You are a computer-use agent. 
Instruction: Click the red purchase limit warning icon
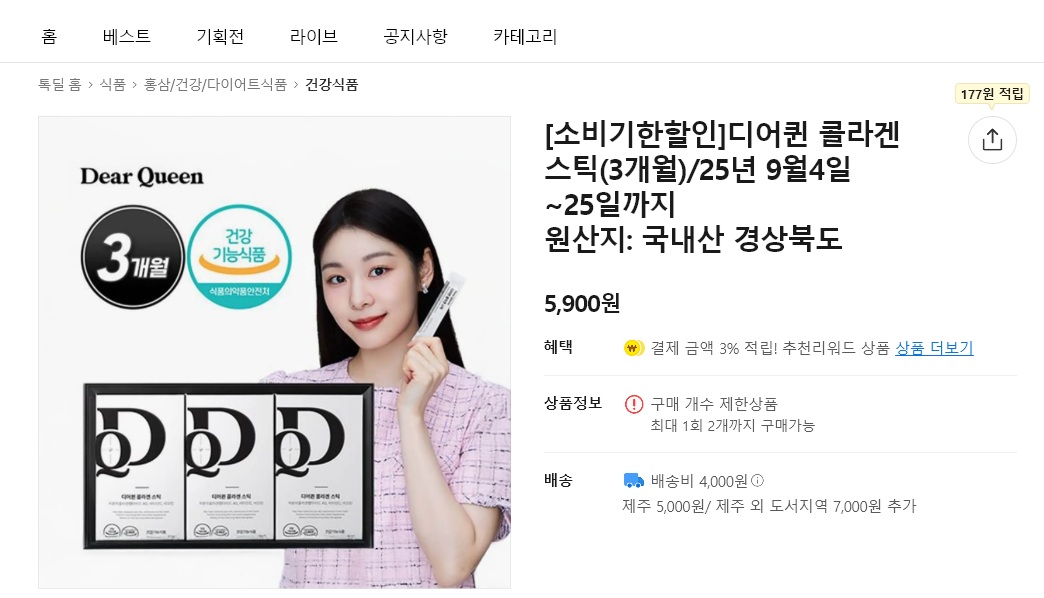tap(634, 404)
